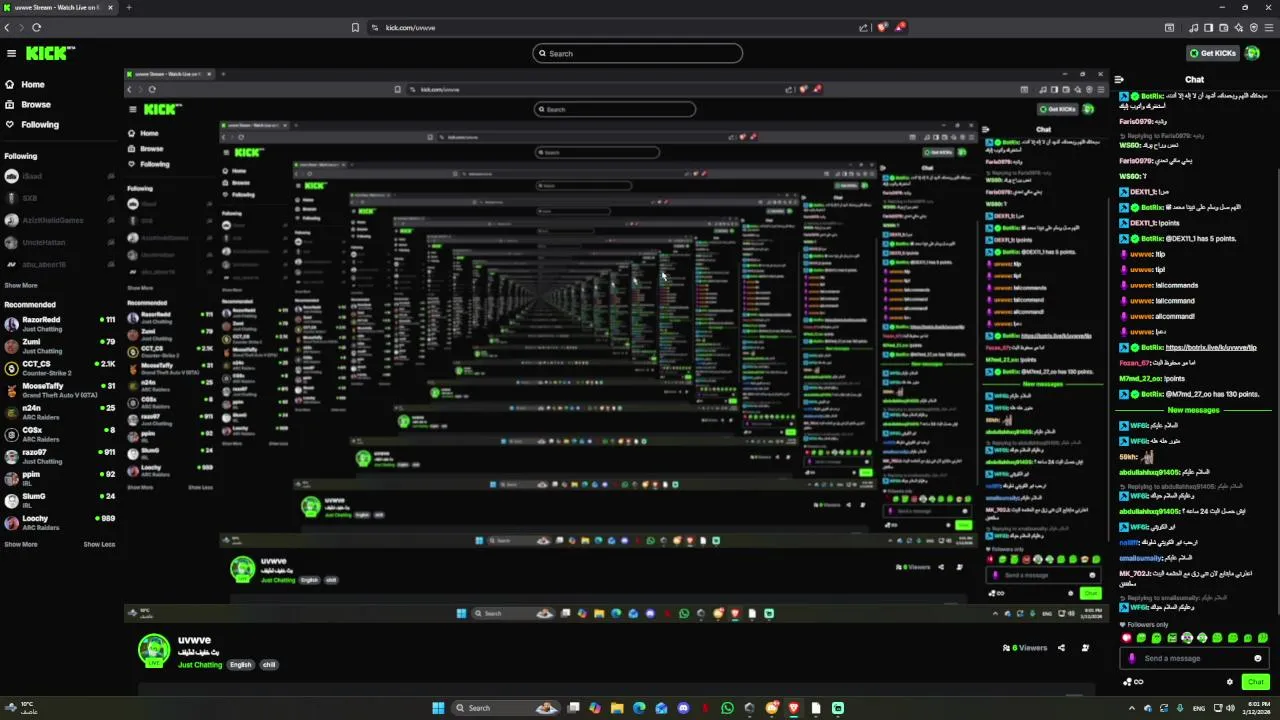The image size is (1280, 720).
Task: Open n24n recommended channel
Action: pos(60,412)
